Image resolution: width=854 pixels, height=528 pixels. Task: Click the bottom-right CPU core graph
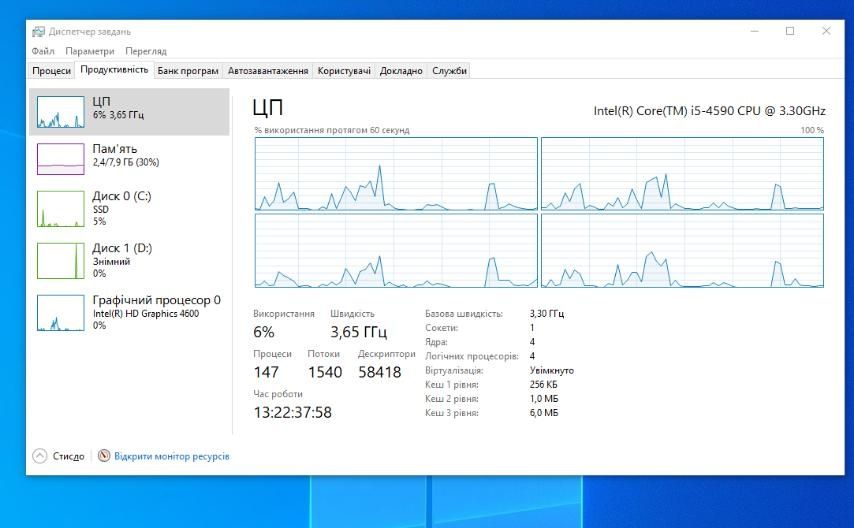tap(682, 251)
